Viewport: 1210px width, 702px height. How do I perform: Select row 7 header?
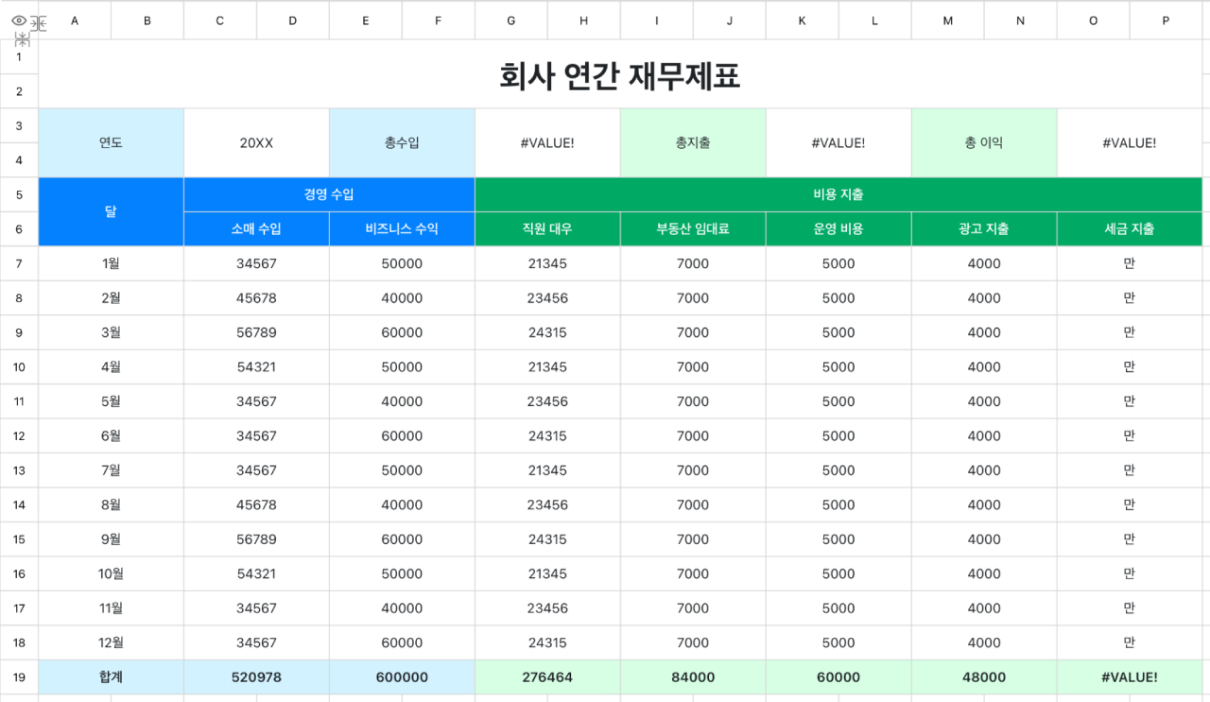(x=19, y=264)
